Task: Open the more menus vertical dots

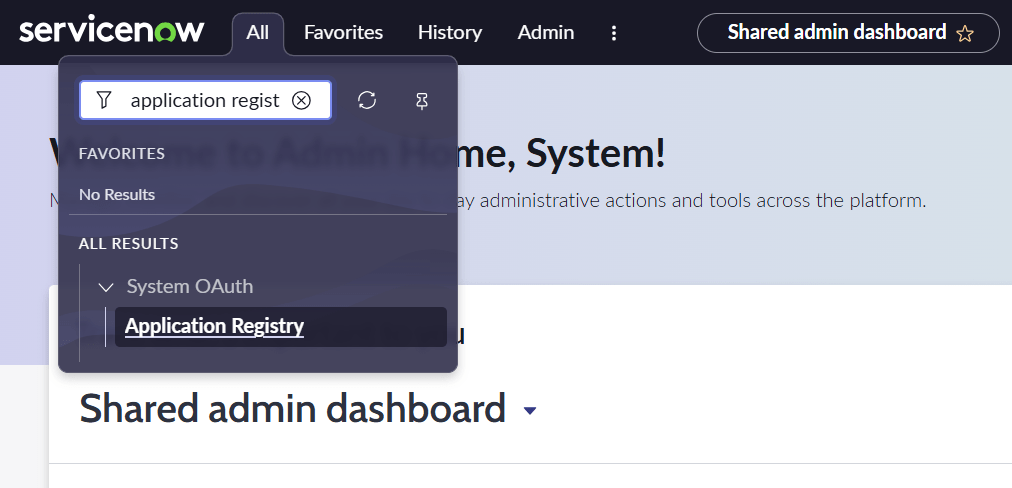Action: pyautogui.click(x=614, y=33)
